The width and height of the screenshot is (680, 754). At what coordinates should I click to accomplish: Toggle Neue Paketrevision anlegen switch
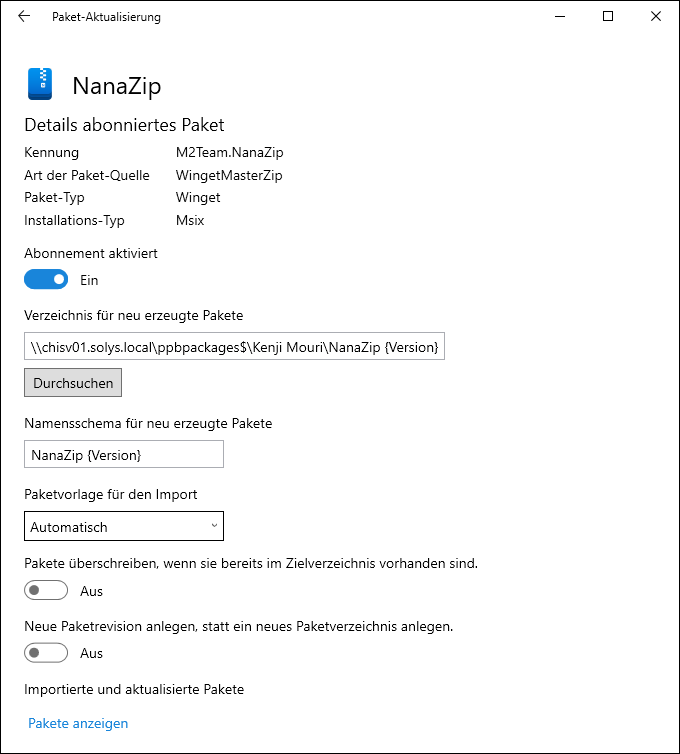coord(46,653)
